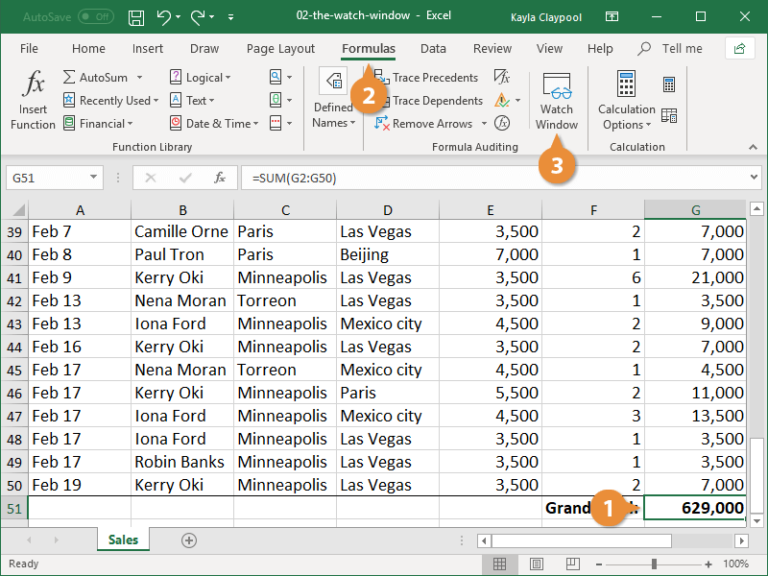Toggle the AutoSave switch

[96, 17]
